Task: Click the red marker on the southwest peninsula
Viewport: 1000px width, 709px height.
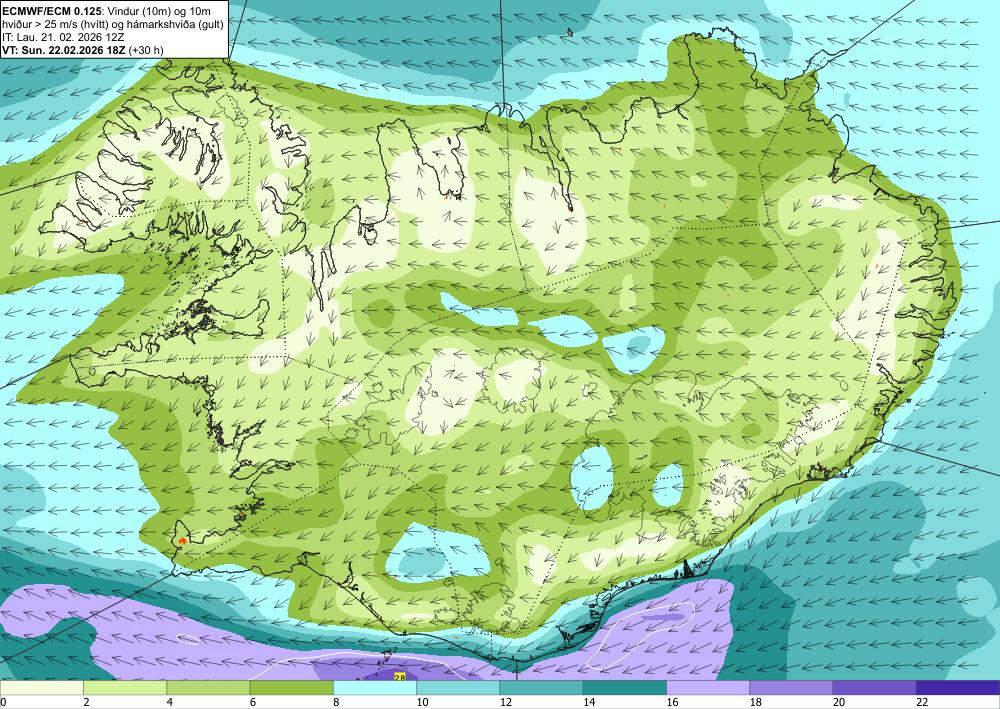Action: [x=182, y=541]
